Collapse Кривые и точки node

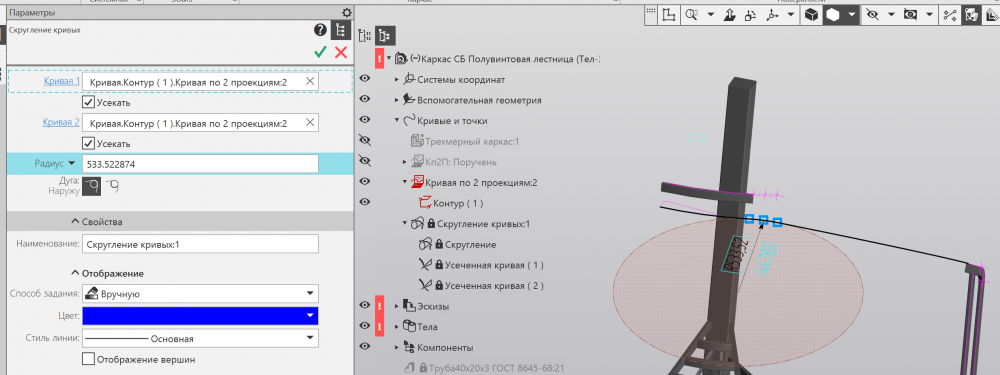click(397, 121)
